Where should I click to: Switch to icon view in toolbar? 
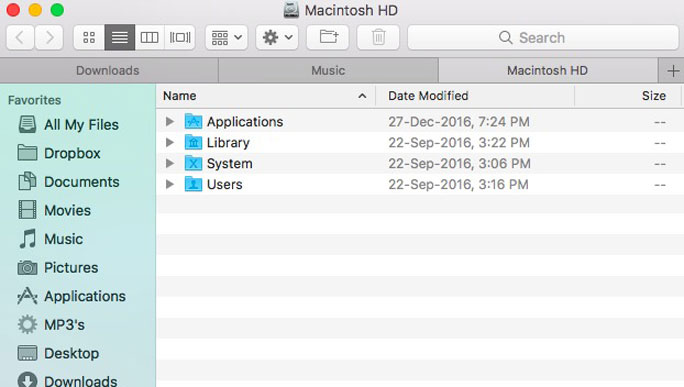(x=89, y=38)
